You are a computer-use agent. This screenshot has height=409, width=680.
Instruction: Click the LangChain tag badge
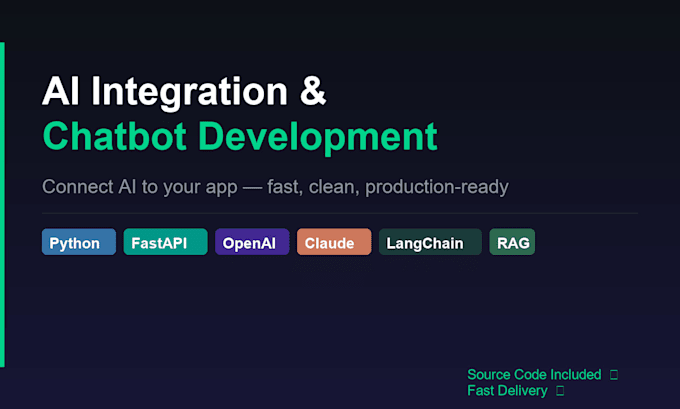[x=430, y=242]
